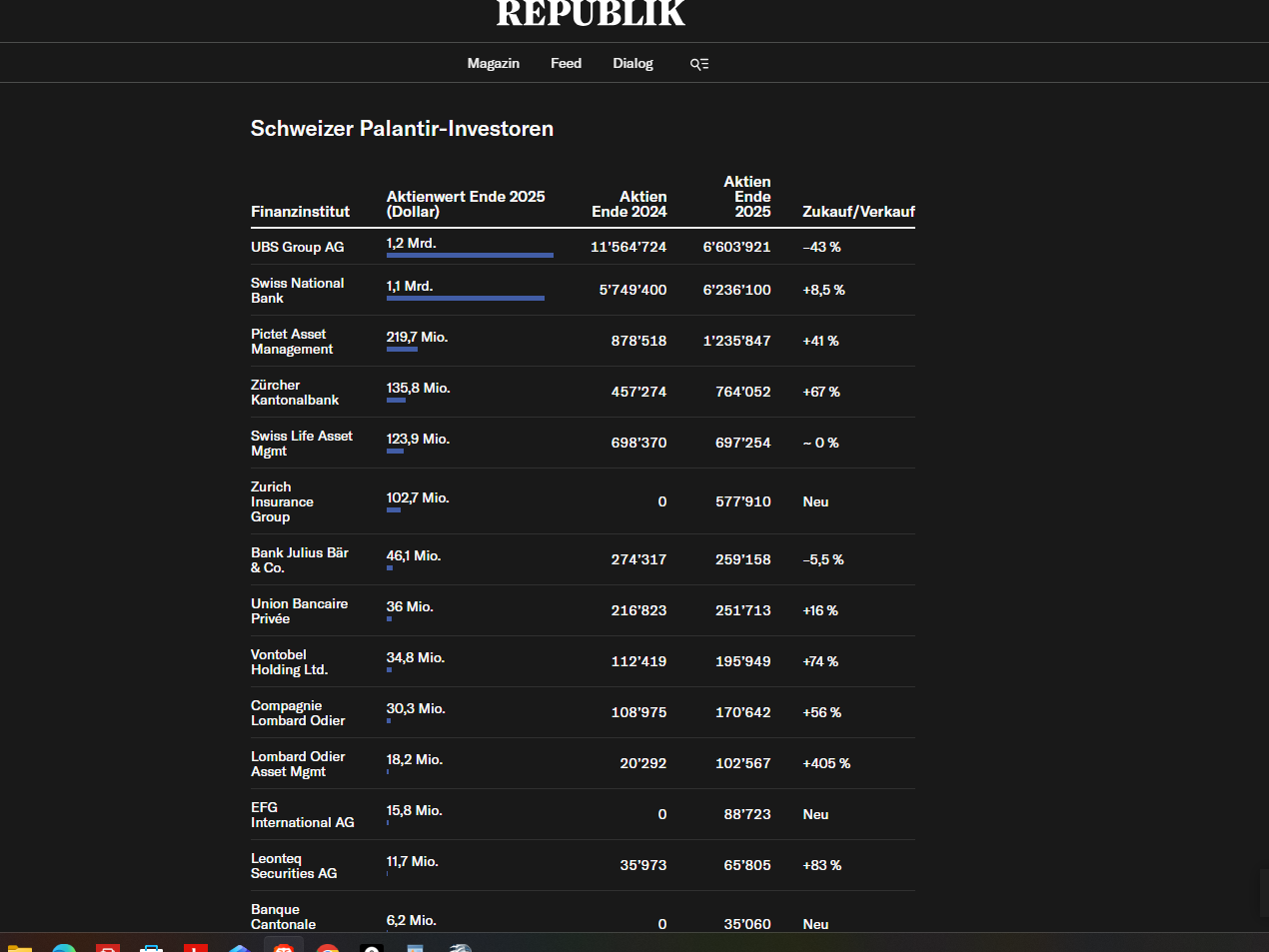Sort by Aktienwert Ende 2025 header
The height and width of the screenshot is (952, 1269).
[x=466, y=204]
